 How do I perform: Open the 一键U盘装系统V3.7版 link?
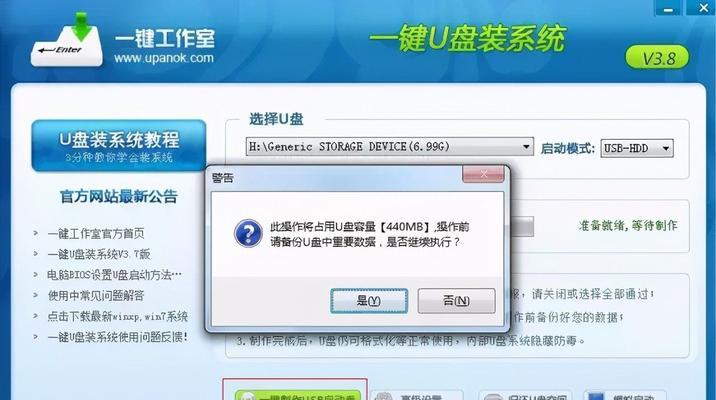(x=99, y=254)
